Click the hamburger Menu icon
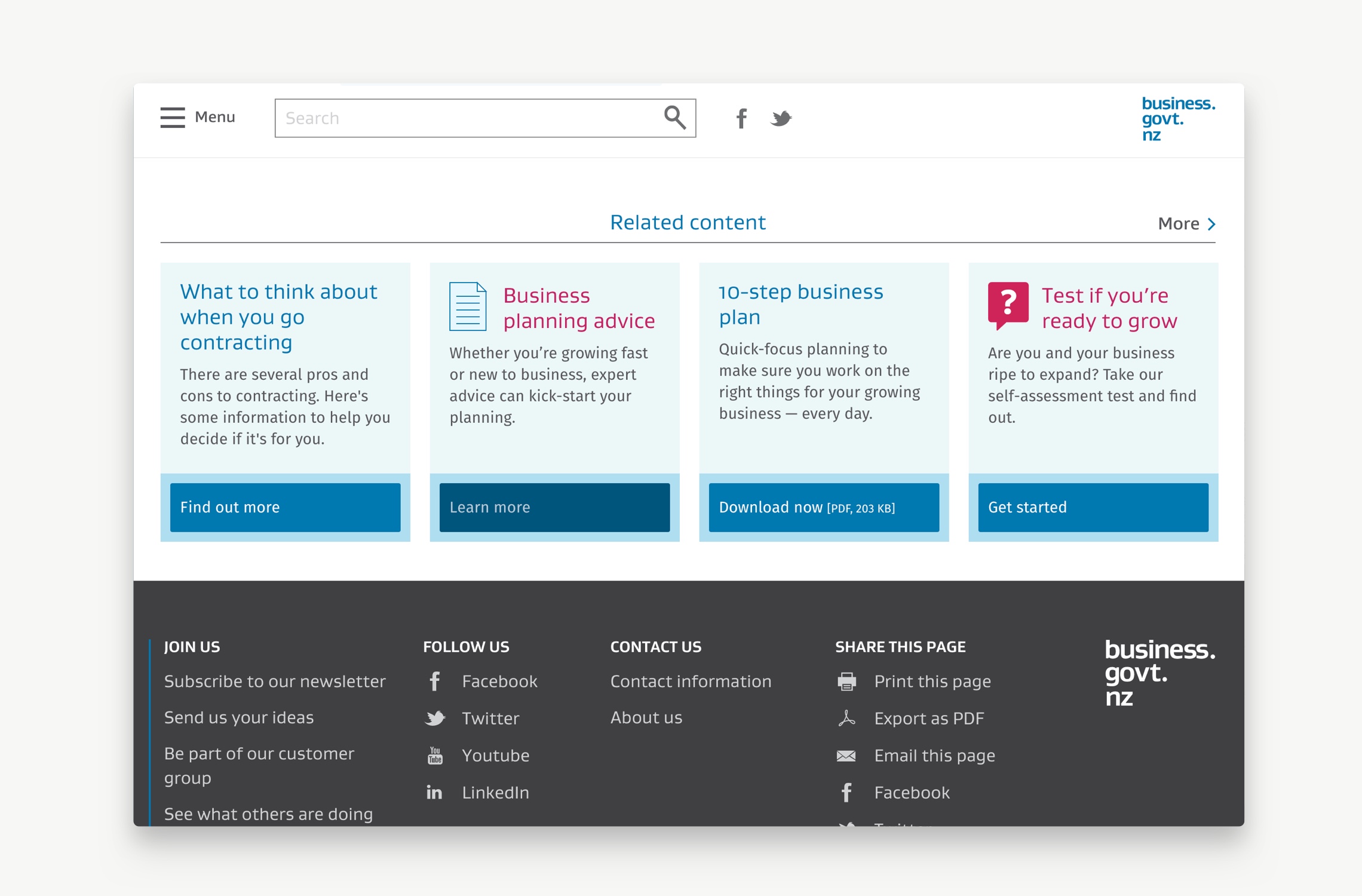The height and width of the screenshot is (896, 1362). pyautogui.click(x=173, y=118)
